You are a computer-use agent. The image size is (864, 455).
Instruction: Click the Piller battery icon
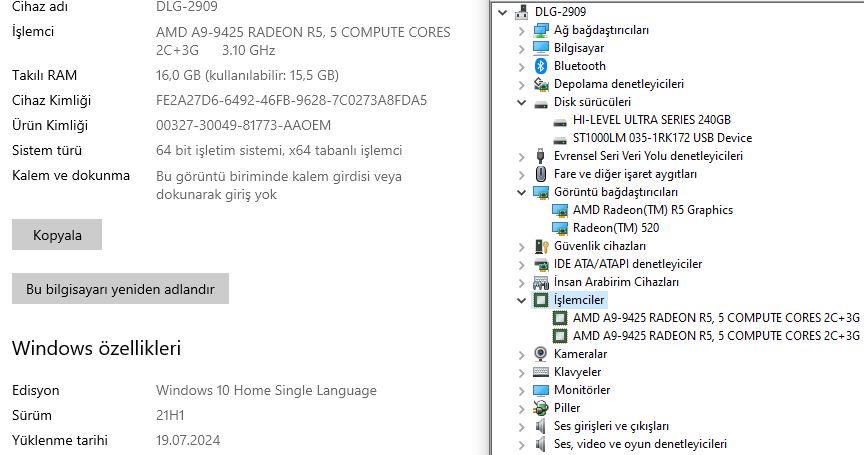(541, 408)
